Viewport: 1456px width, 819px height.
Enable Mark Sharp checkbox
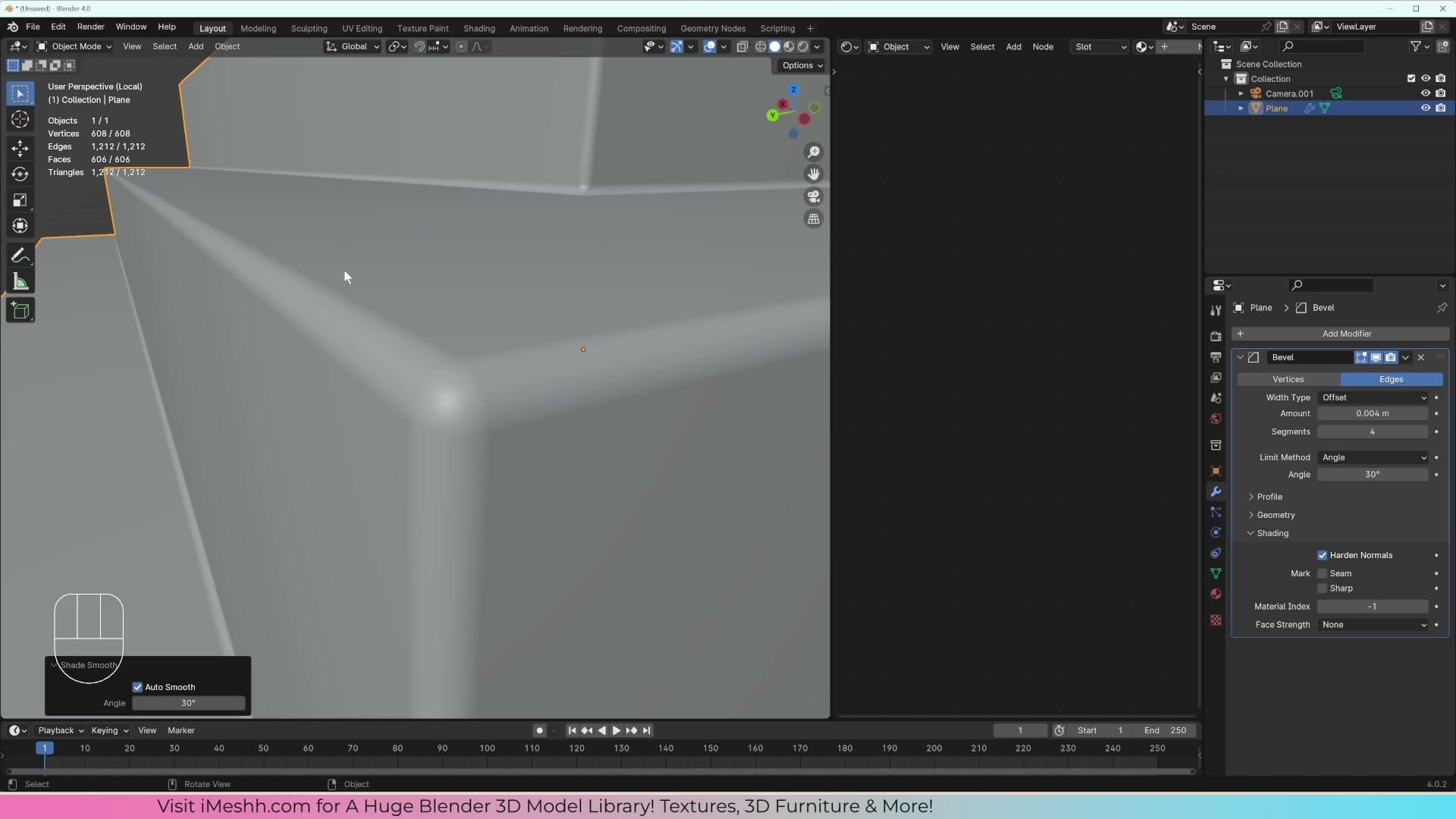(x=1322, y=588)
